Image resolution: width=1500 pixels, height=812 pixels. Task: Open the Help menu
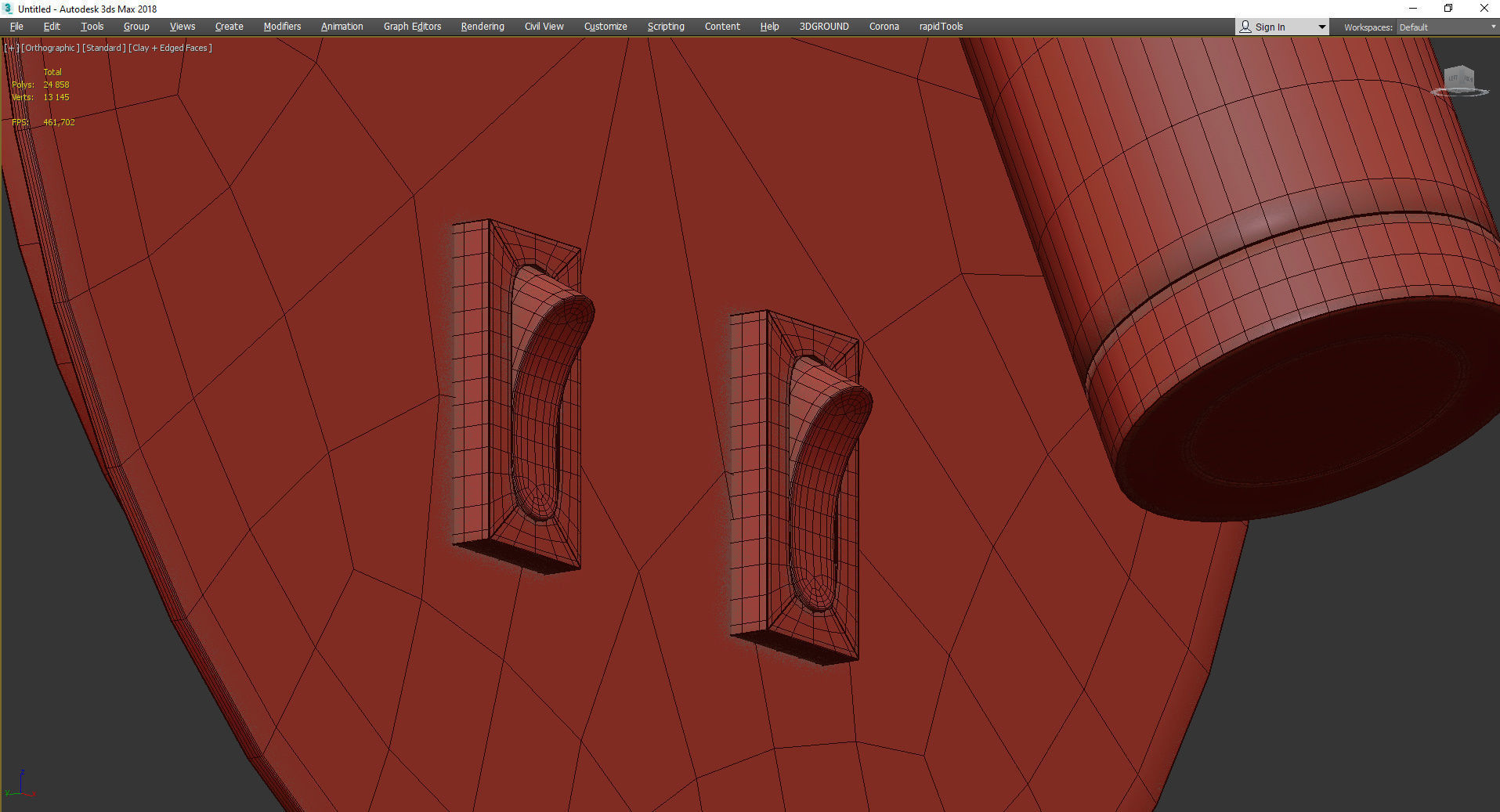click(x=769, y=27)
